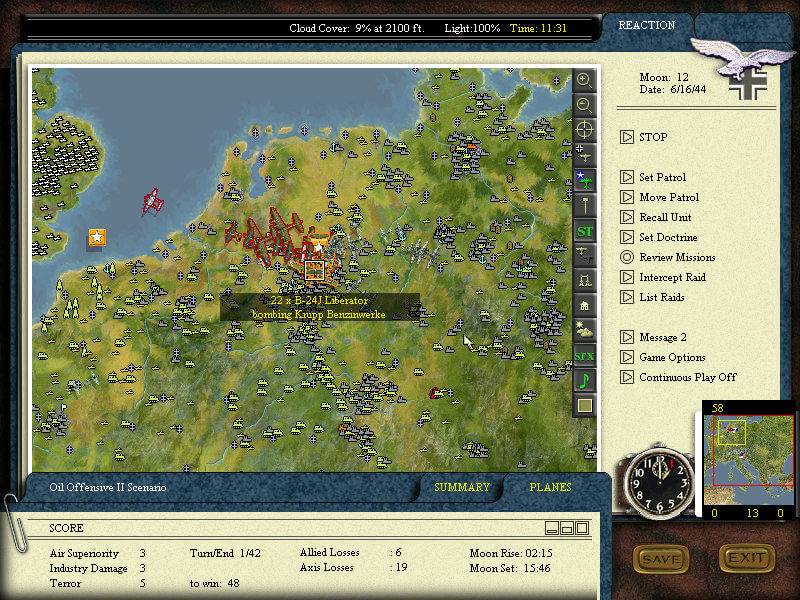Click the Moon Set: 15:46 text
This screenshot has height=600, width=800.
coord(510,568)
